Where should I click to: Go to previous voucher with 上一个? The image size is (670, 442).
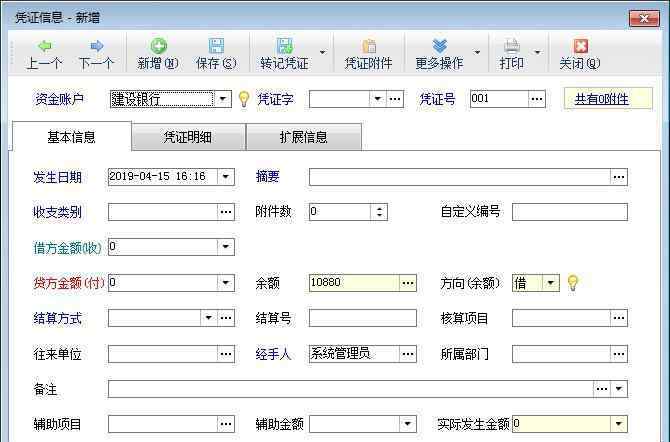tap(44, 54)
